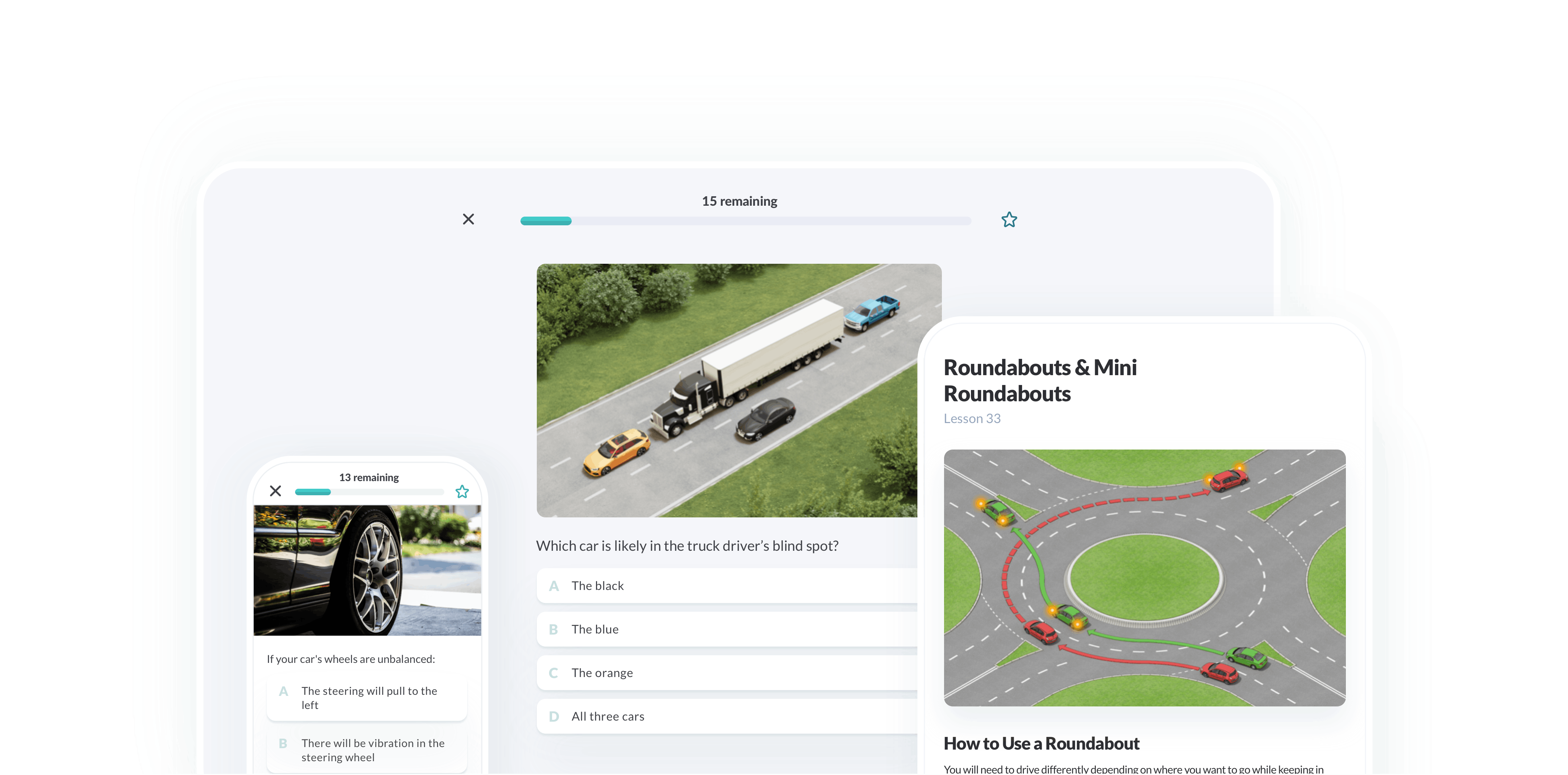This screenshot has width=1568, height=775.
Task: Bookmark question using tablet star icon
Action: point(1009,220)
